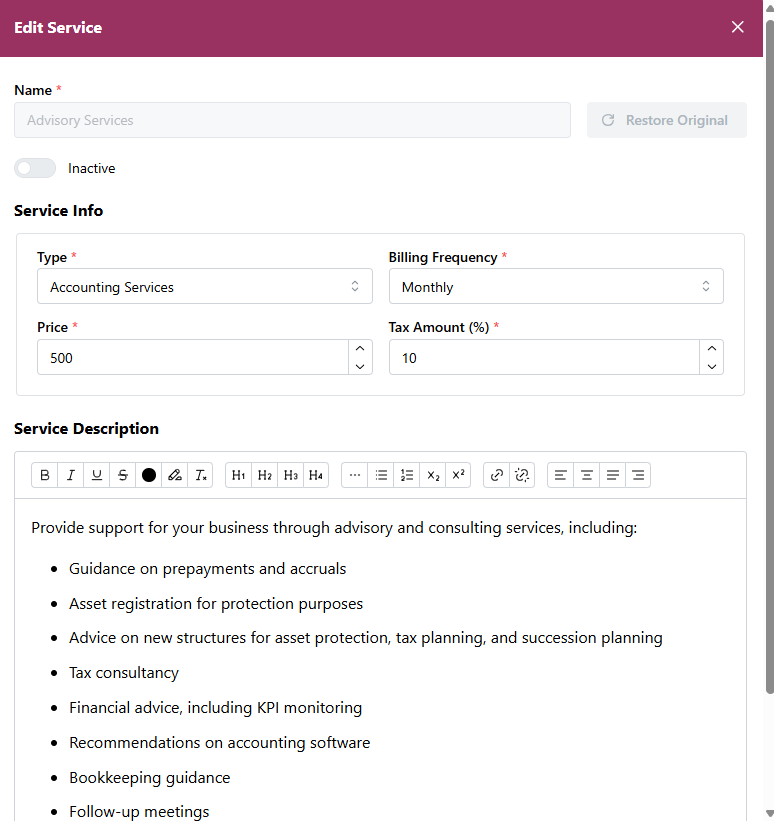Apply superscript formatting
Viewport: 774px width, 821px height.
pyautogui.click(x=459, y=475)
